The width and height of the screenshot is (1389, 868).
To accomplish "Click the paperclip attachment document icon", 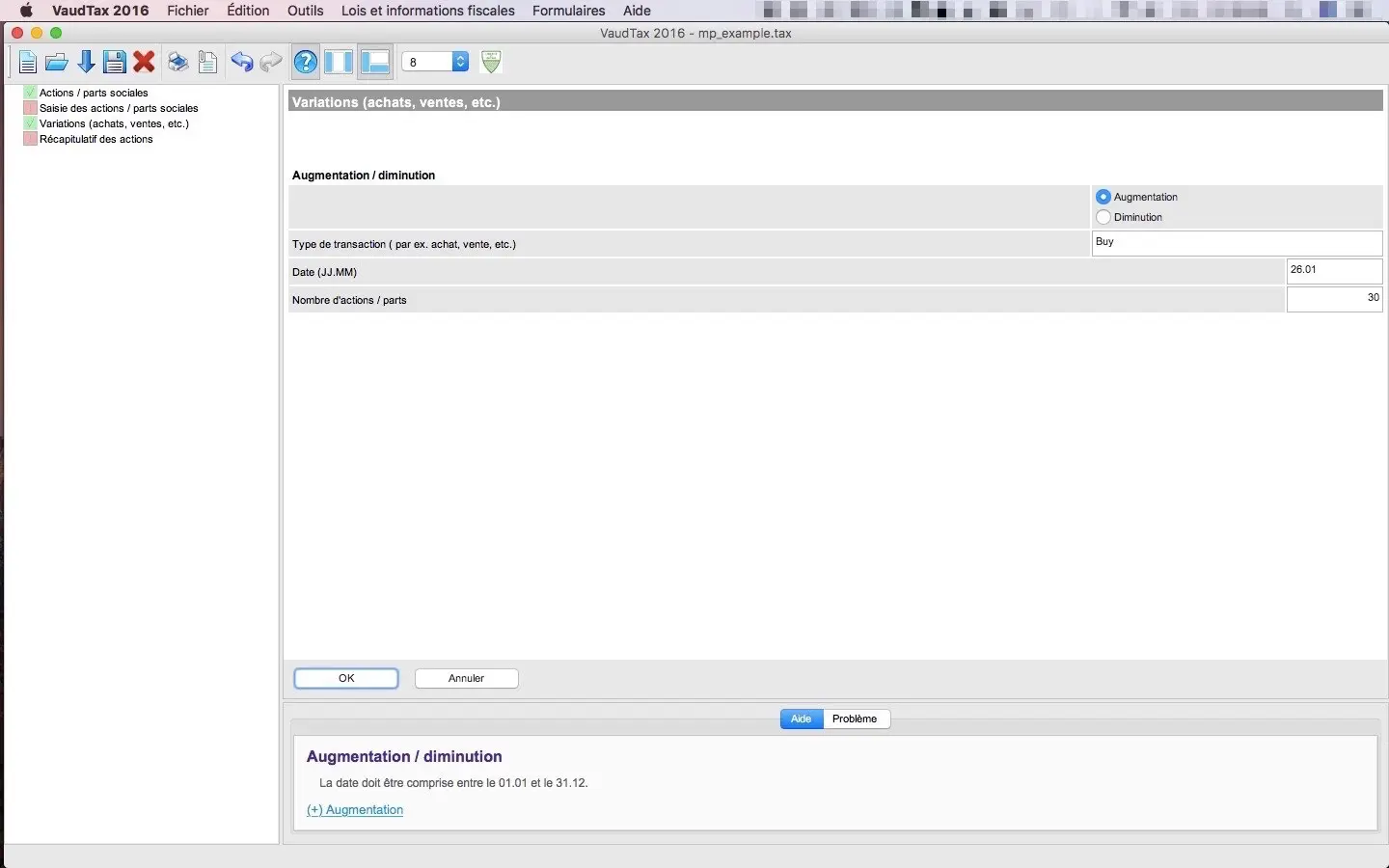I will coord(207,63).
